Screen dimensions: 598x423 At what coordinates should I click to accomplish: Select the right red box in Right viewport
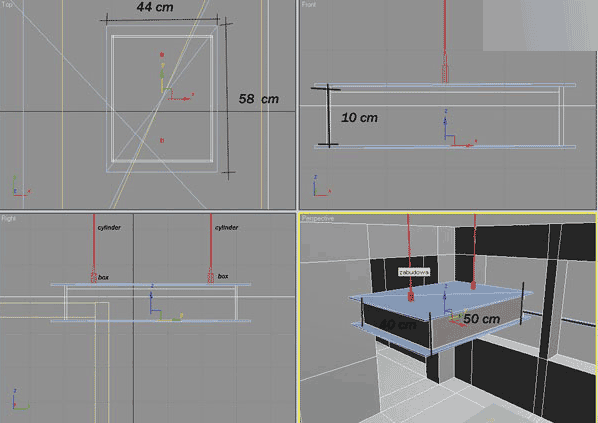pos(211,276)
